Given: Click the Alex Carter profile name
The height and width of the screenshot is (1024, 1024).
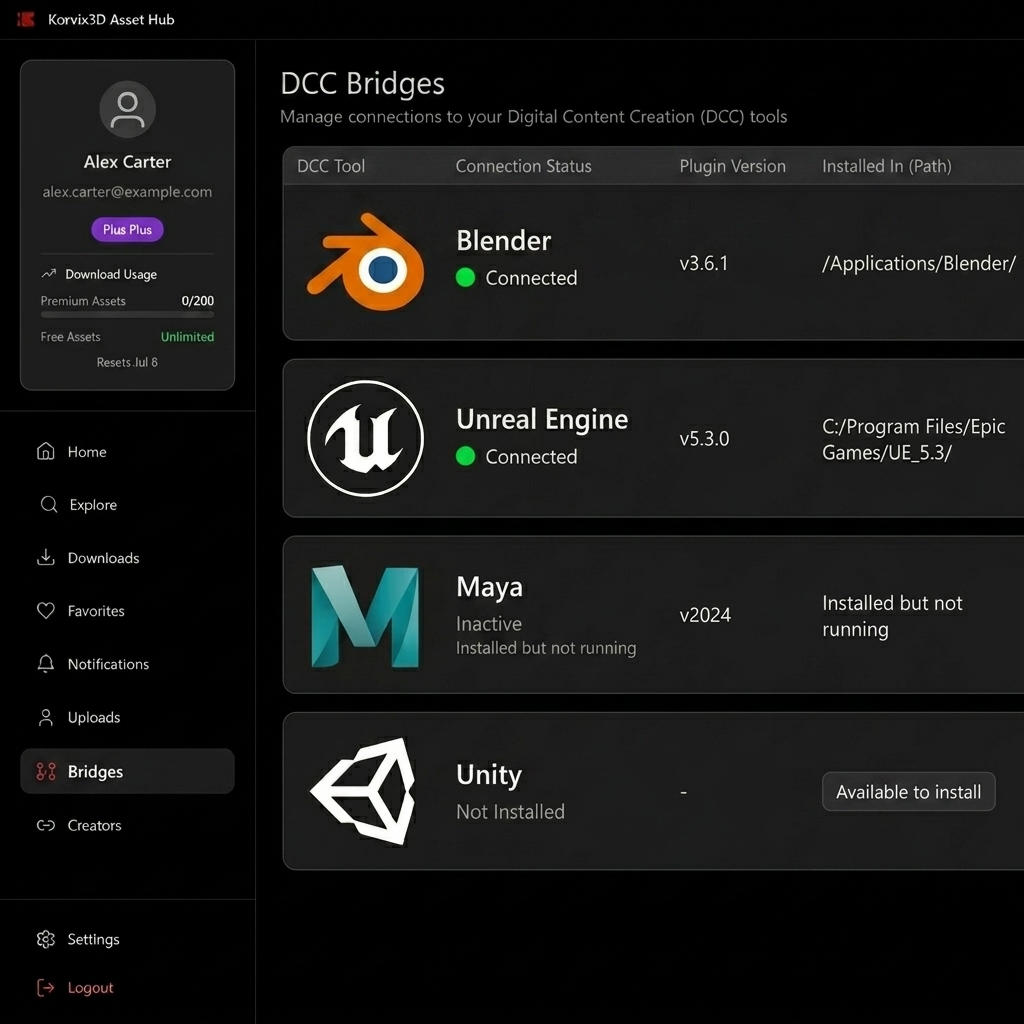Looking at the screenshot, I should coord(127,161).
